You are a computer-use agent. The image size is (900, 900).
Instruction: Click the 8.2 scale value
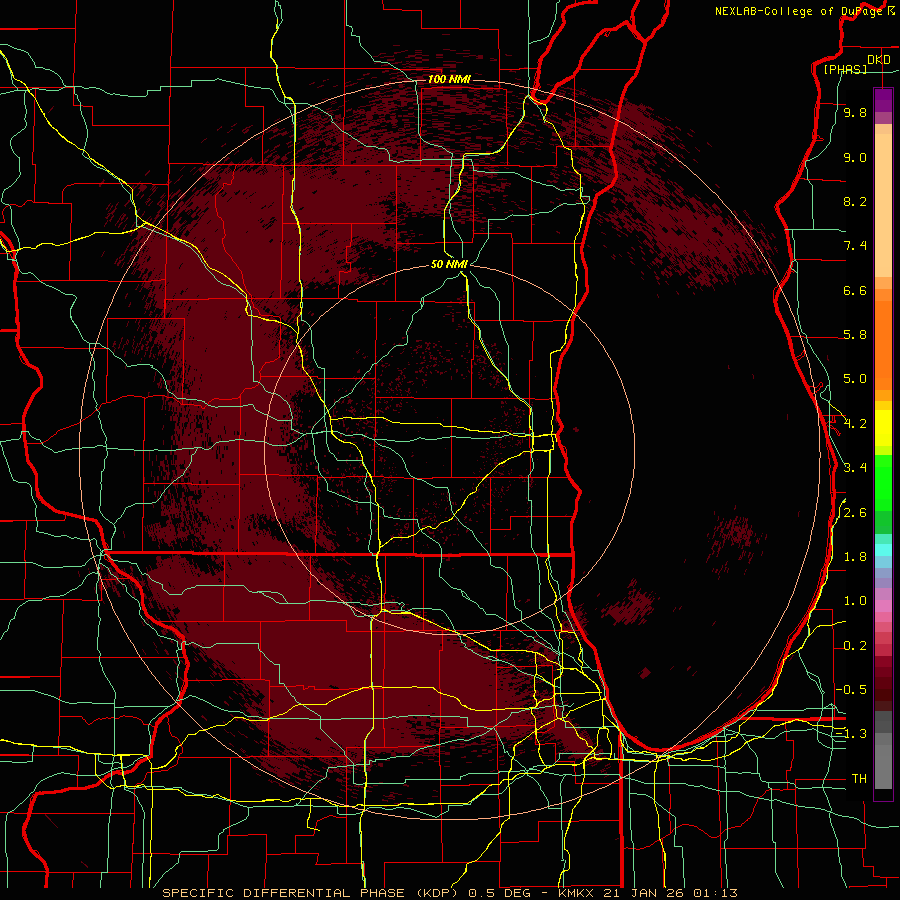click(855, 201)
